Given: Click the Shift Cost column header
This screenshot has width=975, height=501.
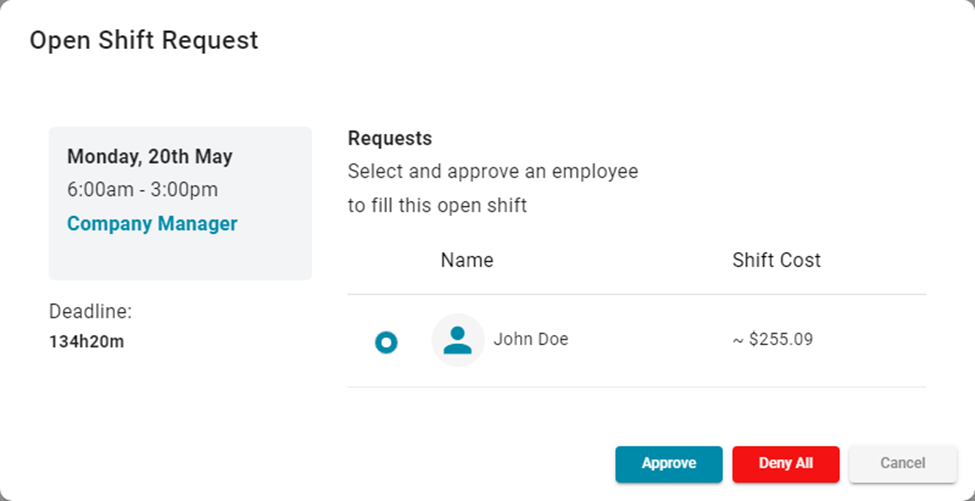Looking at the screenshot, I should (x=776, y=260).
